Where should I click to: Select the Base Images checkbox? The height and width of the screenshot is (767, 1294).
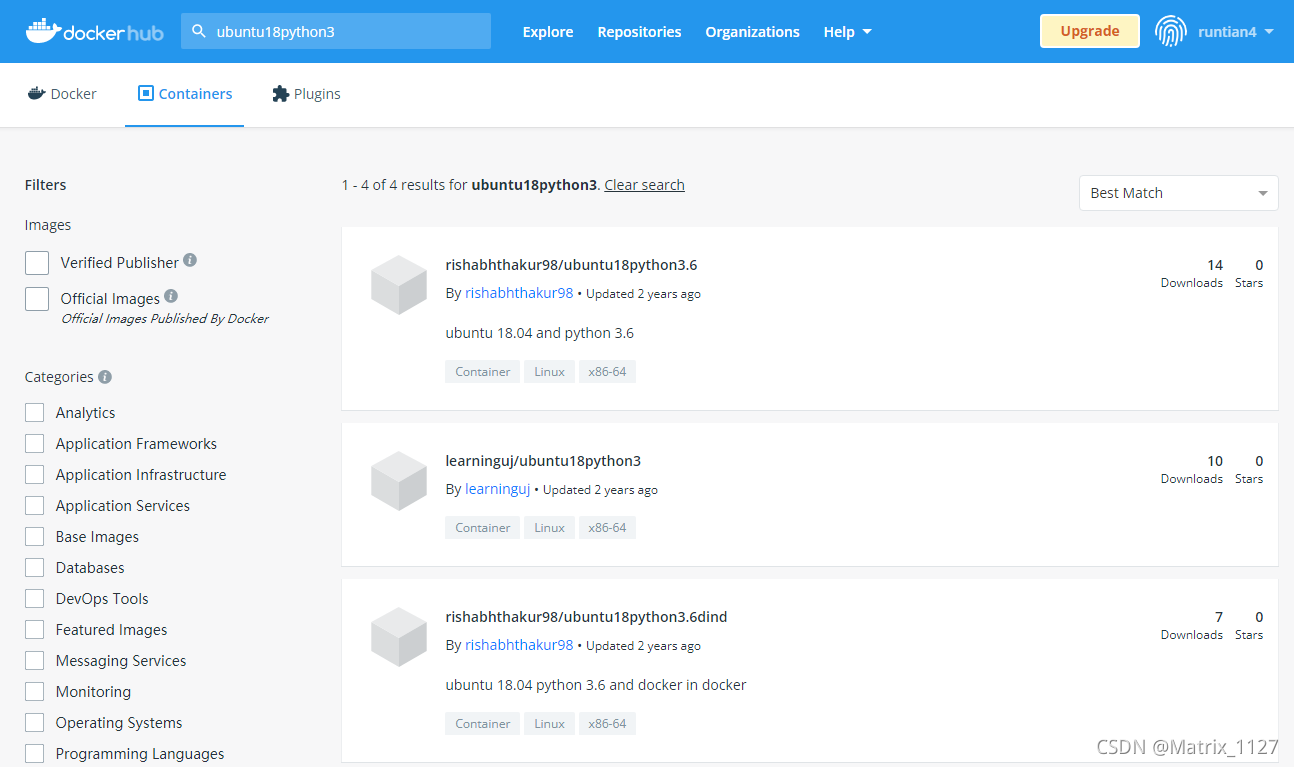(x=35, y=536)
